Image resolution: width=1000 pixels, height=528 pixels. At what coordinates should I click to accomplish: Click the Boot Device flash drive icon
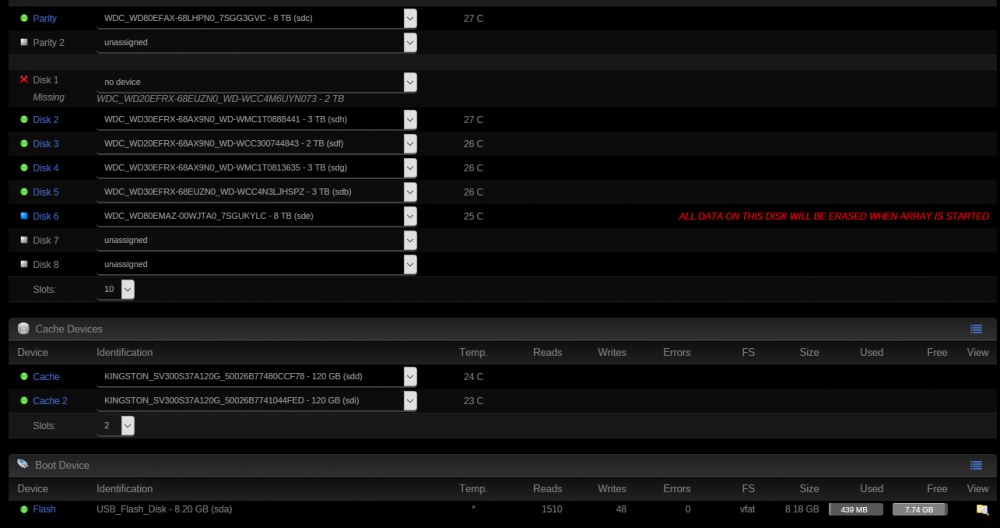pos(23,464)
